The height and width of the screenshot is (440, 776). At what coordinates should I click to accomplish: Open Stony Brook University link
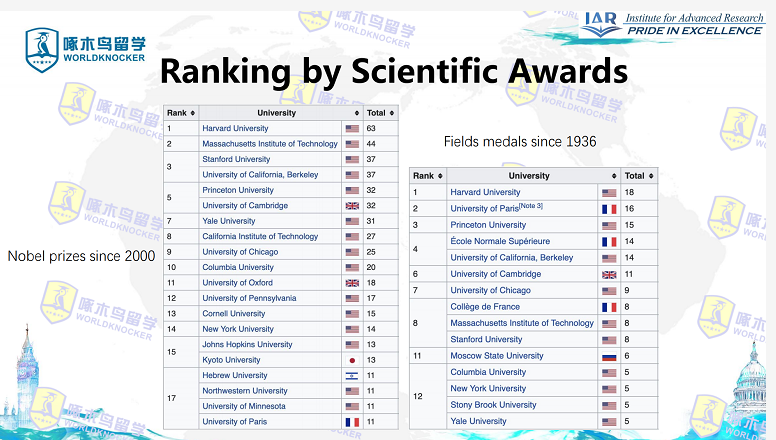493,404
